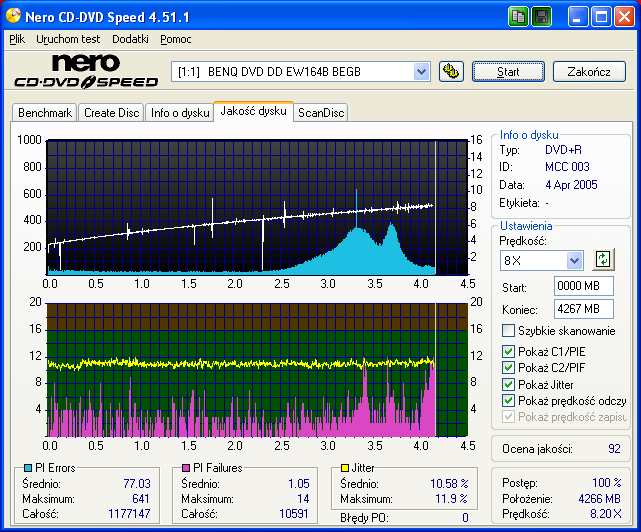641x532 pixels.
Task: Click the Prędkość value 8.20X
Action: [606, 514]
